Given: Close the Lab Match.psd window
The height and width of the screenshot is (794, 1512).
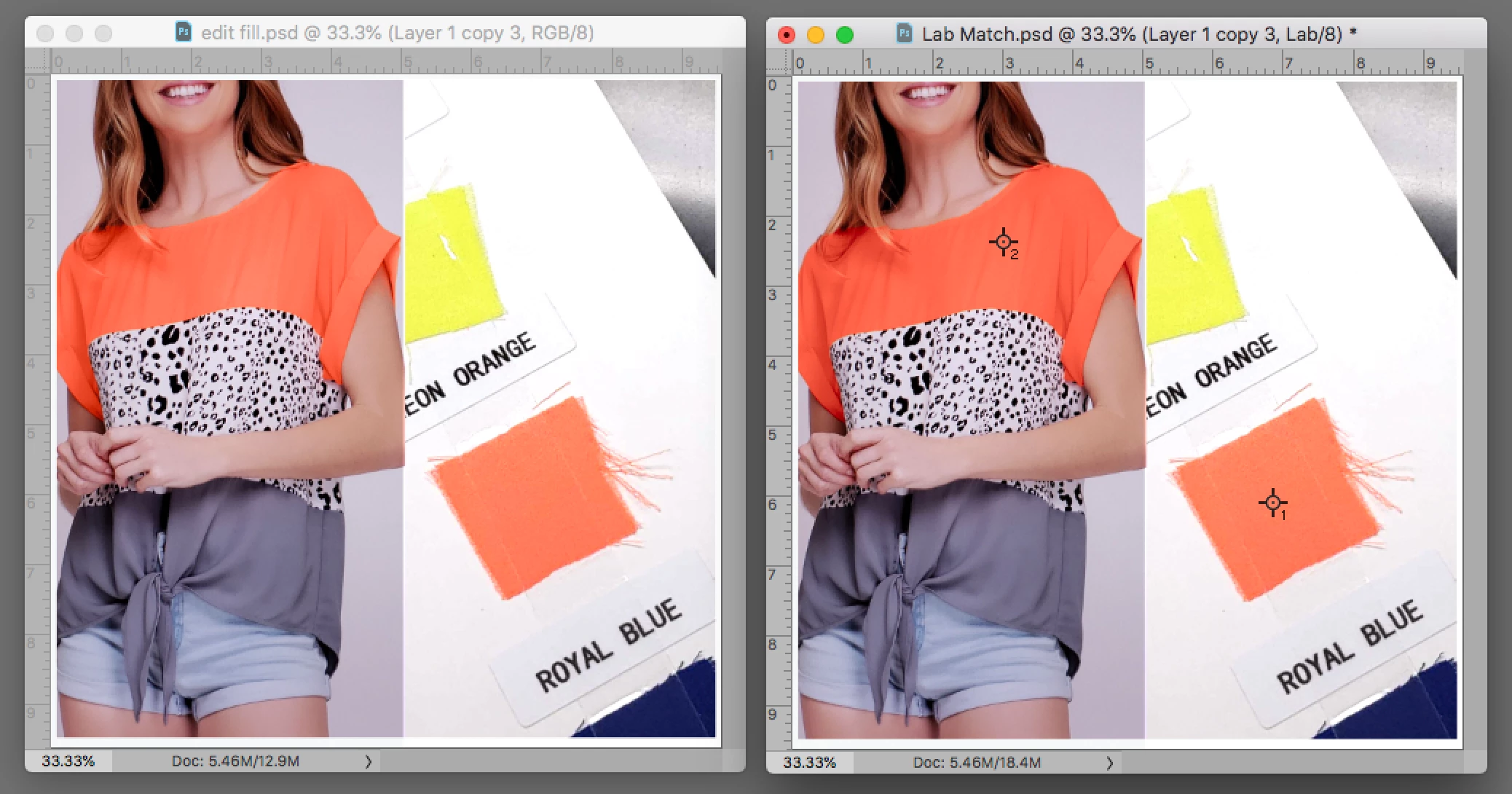Looking at the screenshot, I should pyautogui.click(x=787, y=35).
